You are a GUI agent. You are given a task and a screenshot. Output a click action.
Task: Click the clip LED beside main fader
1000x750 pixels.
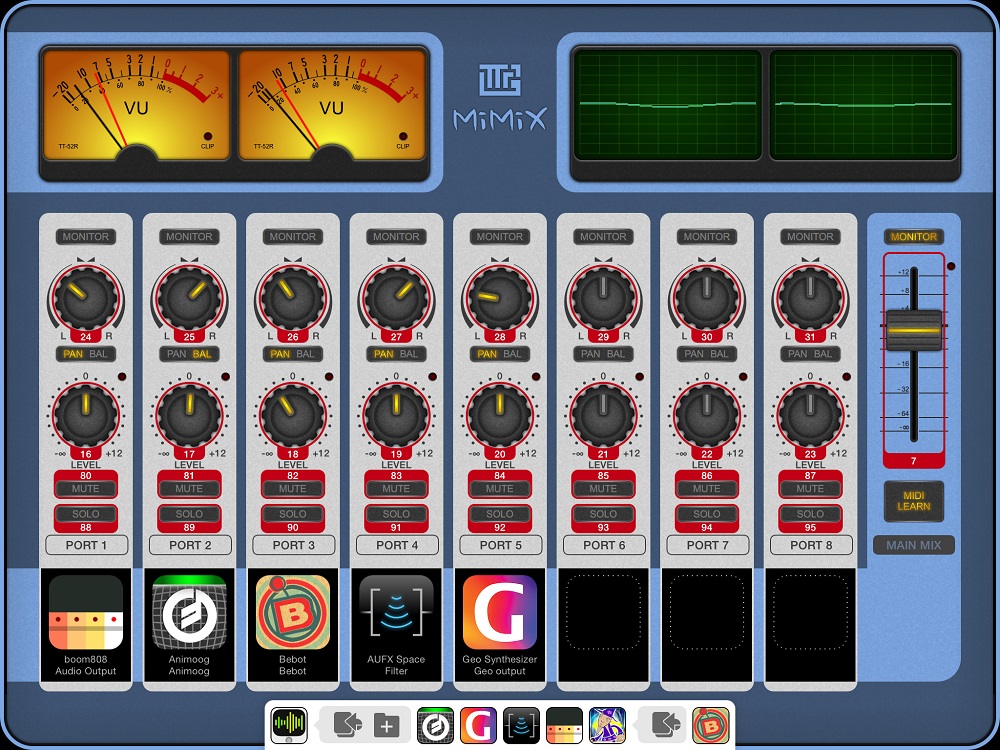point(951,266)
